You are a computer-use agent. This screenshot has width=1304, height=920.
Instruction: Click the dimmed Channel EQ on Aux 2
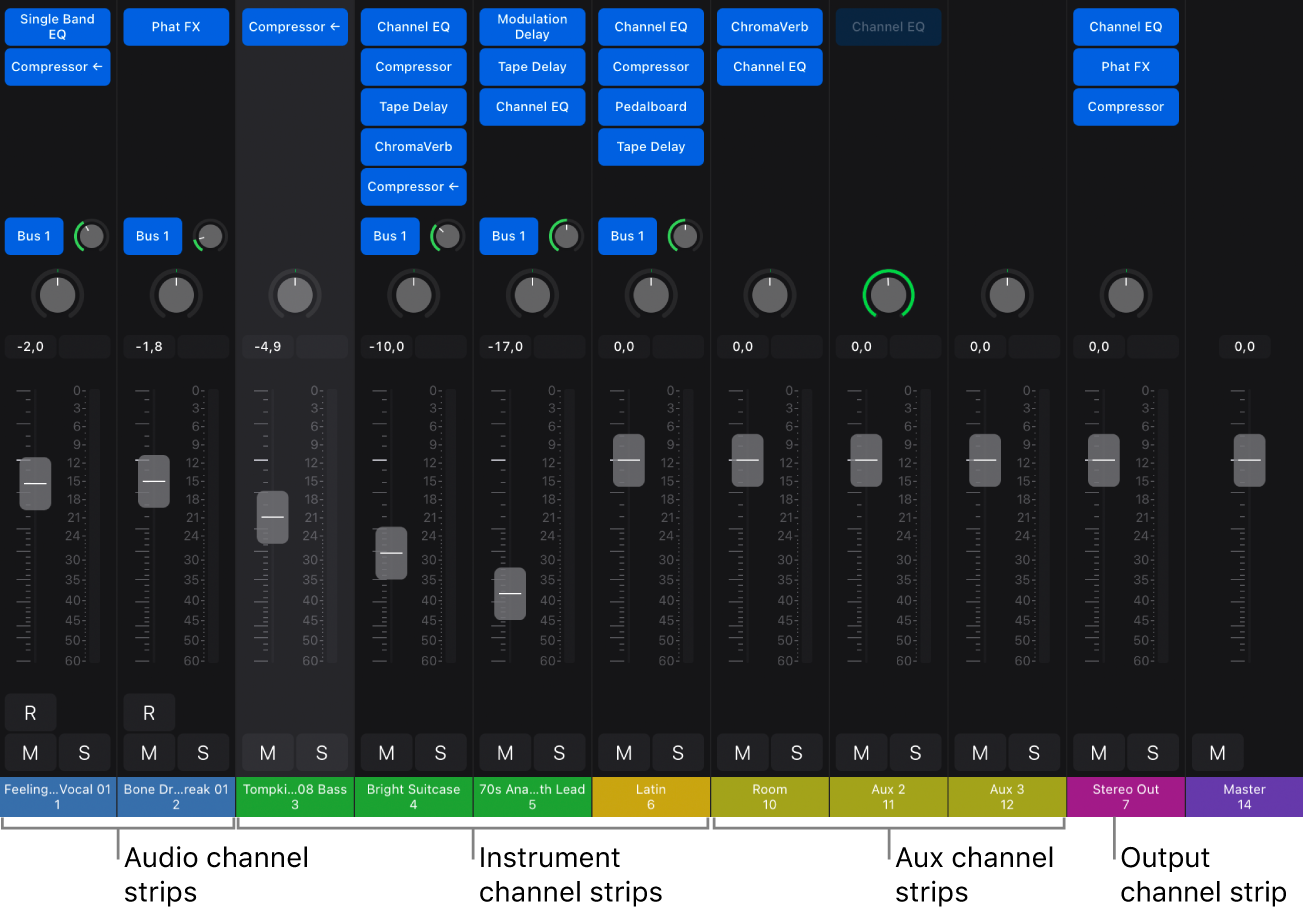click(x=889, y=27)
